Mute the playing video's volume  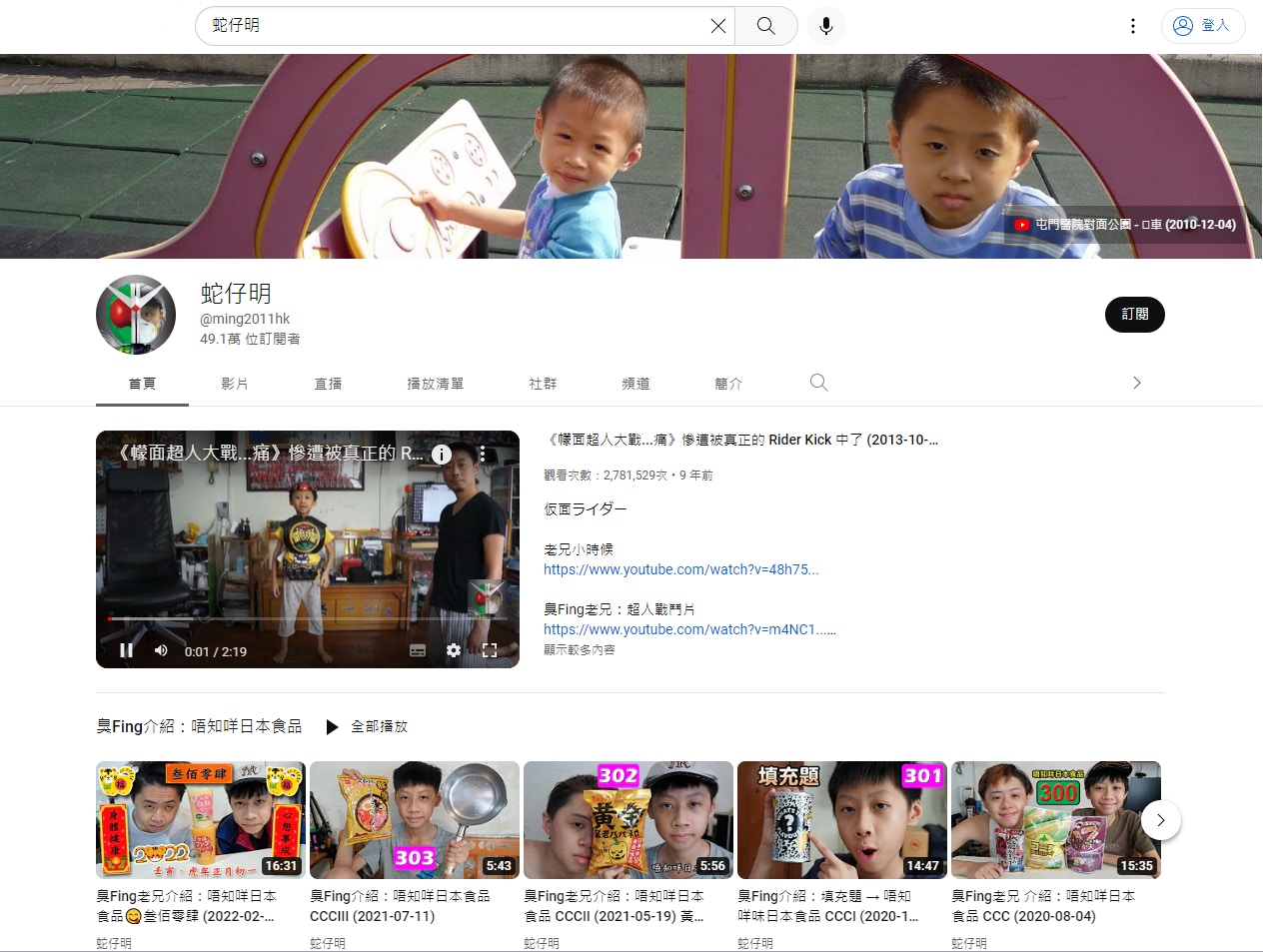click(x=160, y=650)
